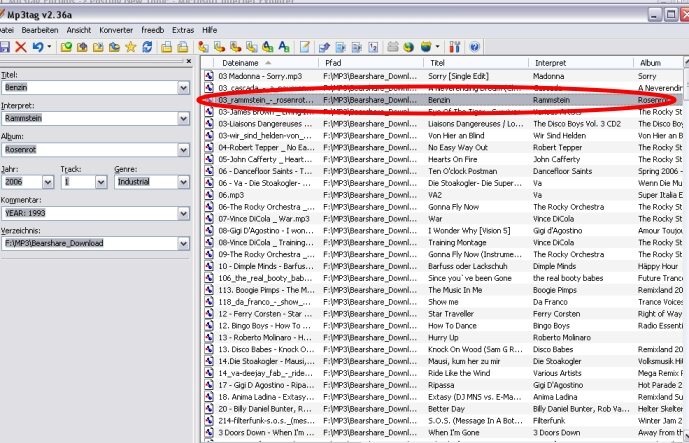Select title cell 'Gonna Fly Now'
The image size is (689, 443).
pos(453,207)
